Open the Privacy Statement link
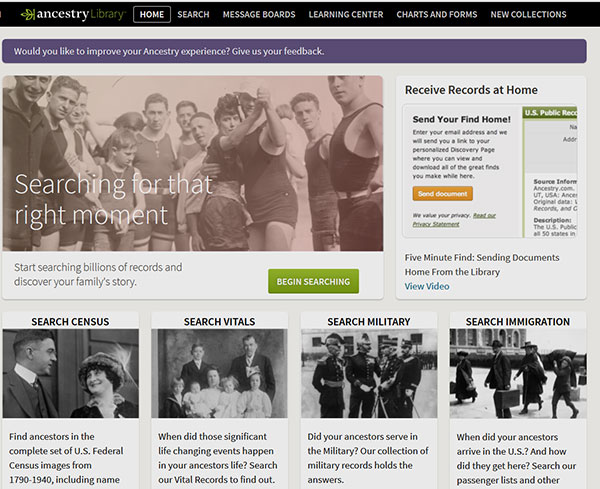The height and width of the screenshot is (489, 600). pyautogui.click(x=454, y=220)
